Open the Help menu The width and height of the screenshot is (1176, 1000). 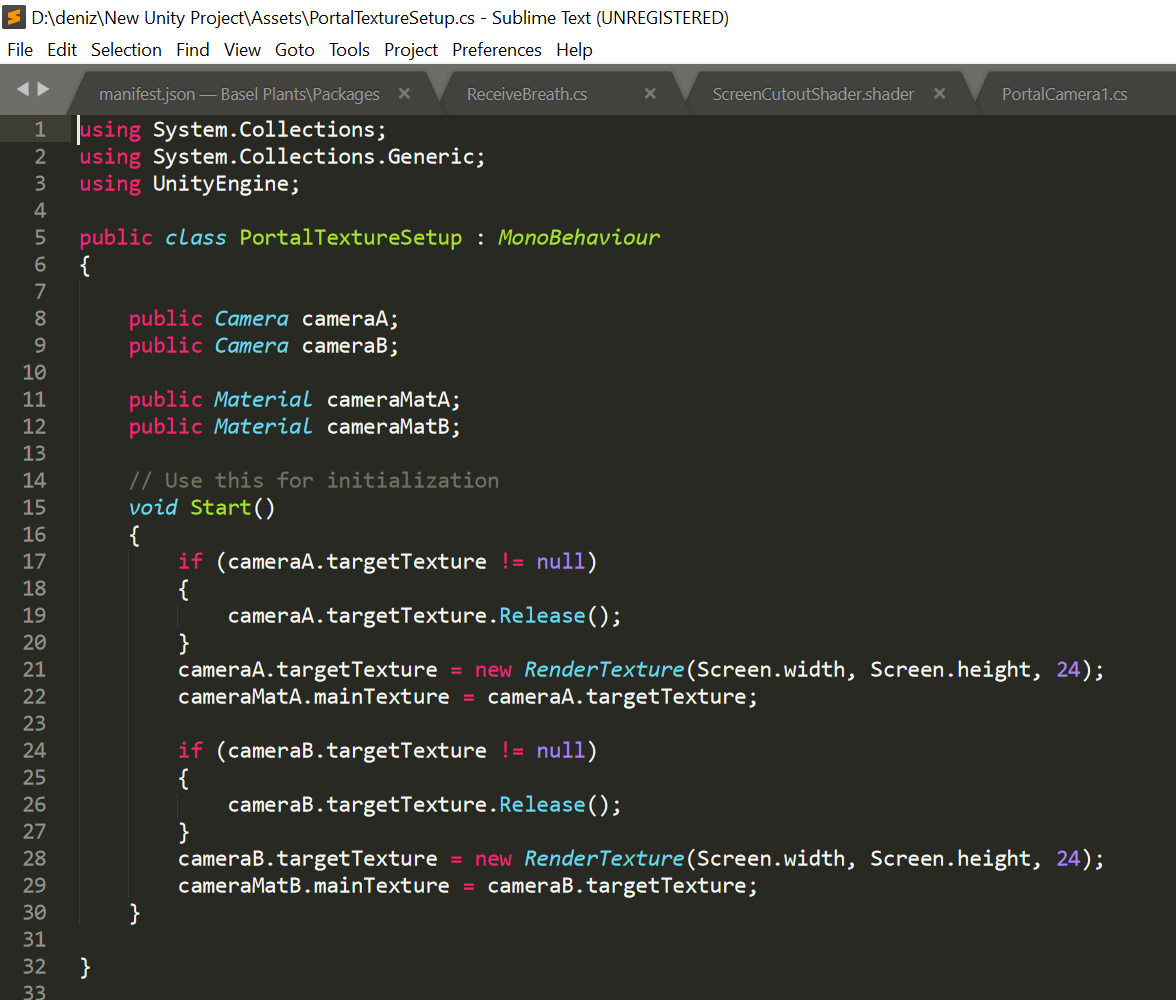pos(574,50)
